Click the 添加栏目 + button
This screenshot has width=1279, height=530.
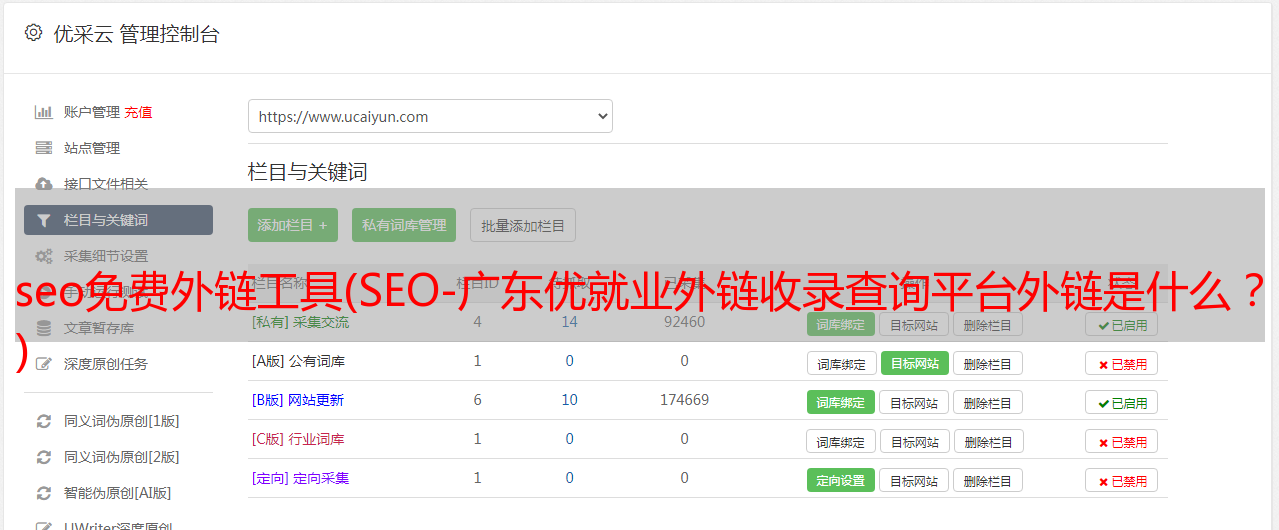click(293, 225)
